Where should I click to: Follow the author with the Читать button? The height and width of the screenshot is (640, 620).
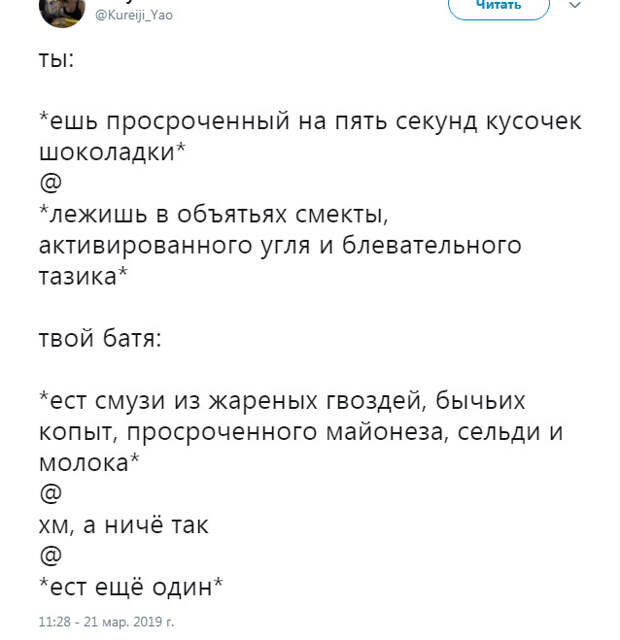[499, 6]
